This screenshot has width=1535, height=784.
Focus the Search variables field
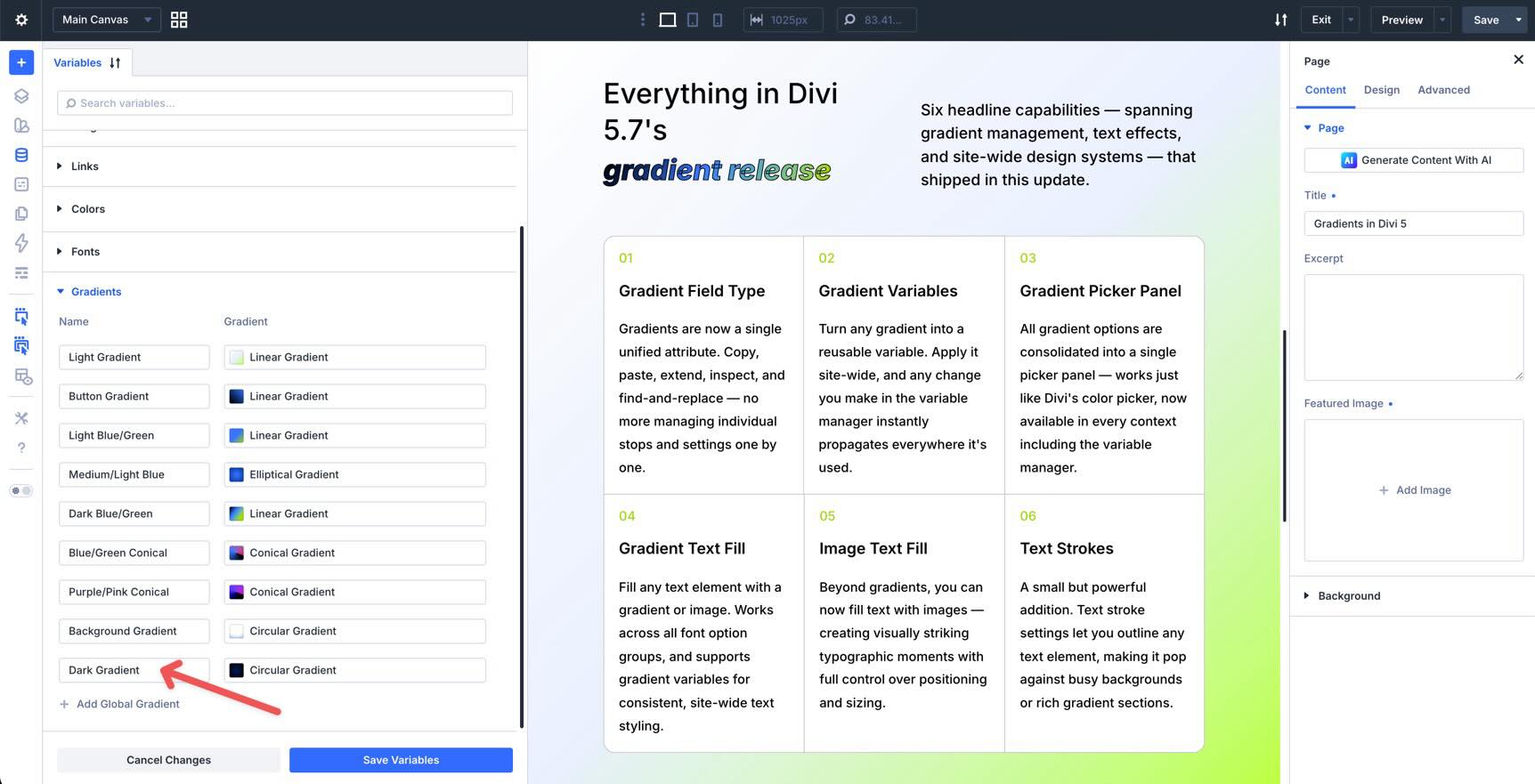(285, 103)
